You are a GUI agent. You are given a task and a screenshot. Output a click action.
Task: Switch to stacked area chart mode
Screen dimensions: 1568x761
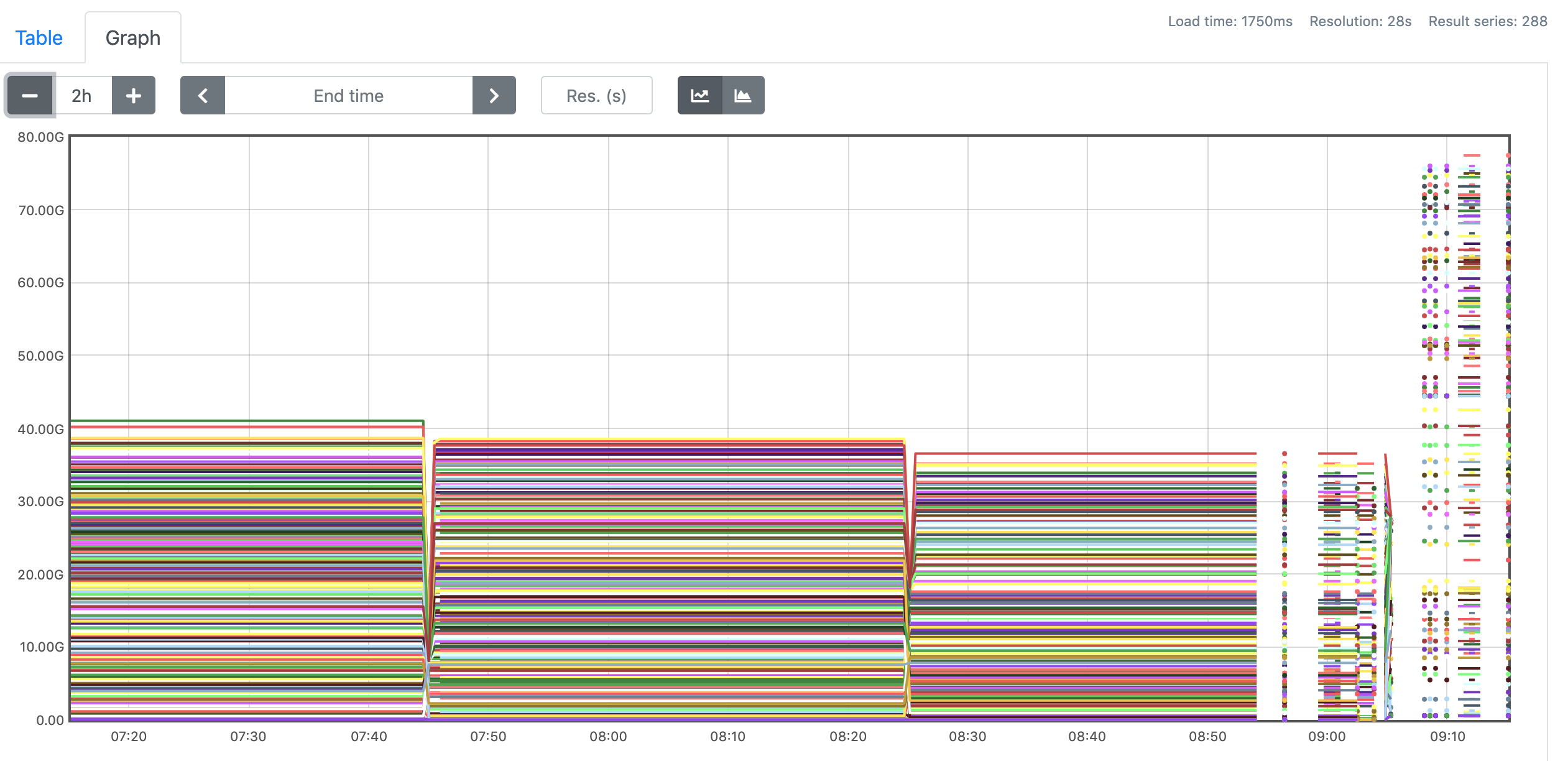click(x=743, y=96)
